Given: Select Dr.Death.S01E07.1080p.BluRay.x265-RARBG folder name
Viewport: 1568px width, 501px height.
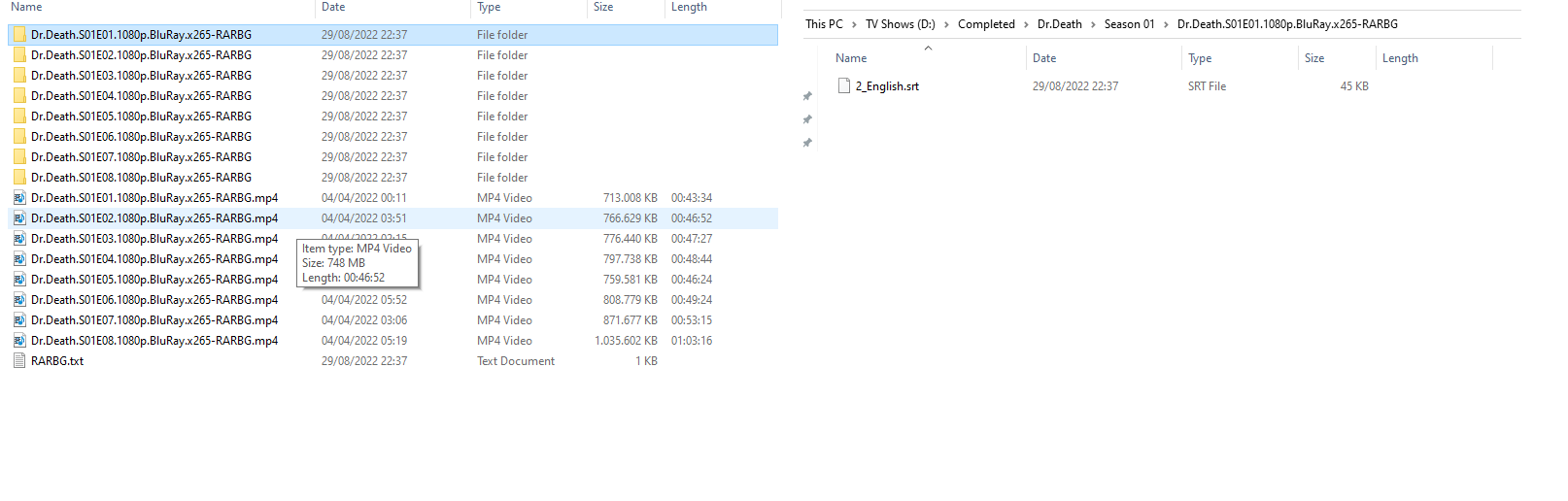Looking at the screenshot, I should (141, 157).
